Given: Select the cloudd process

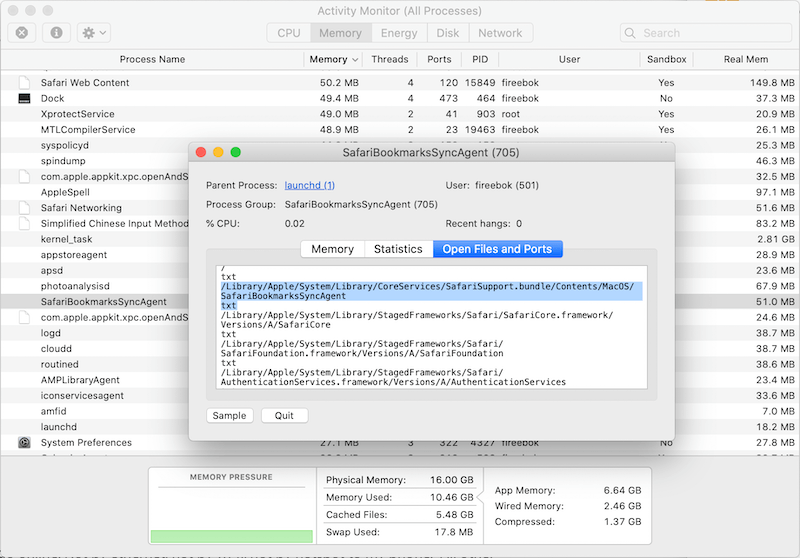Looking at the screenshot, I should (56, 348).
